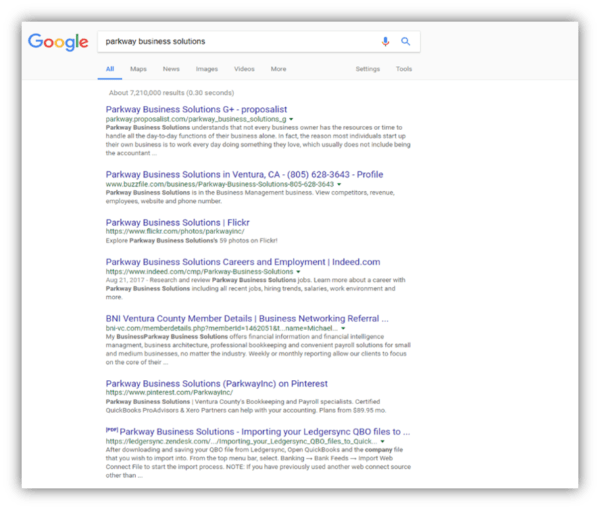The width and height of the screenshot is (600, 510).
Task: Click the ledgersync.zendesk.com URL text
Action: (241, 442)
